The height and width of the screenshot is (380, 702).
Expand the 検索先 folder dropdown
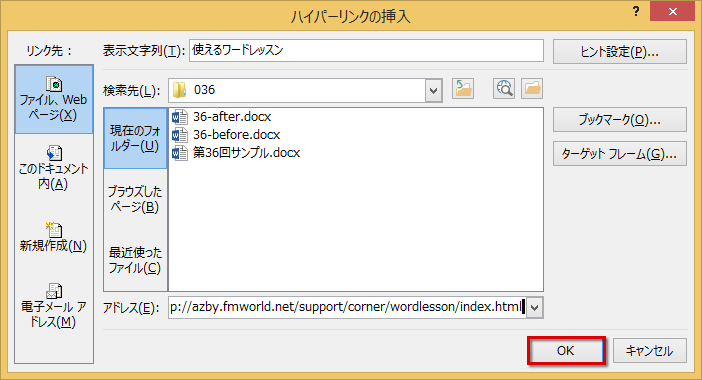[433, 90]
